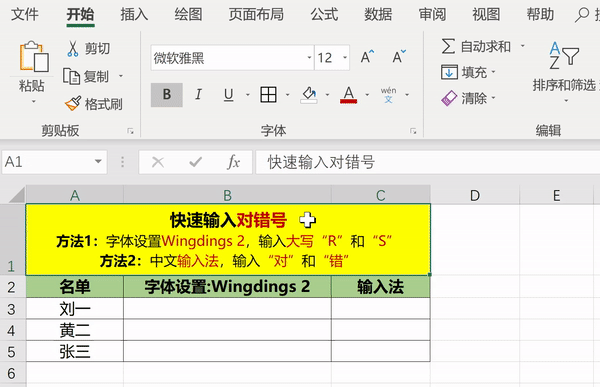Click the formula bar text field

pos(428,162)
